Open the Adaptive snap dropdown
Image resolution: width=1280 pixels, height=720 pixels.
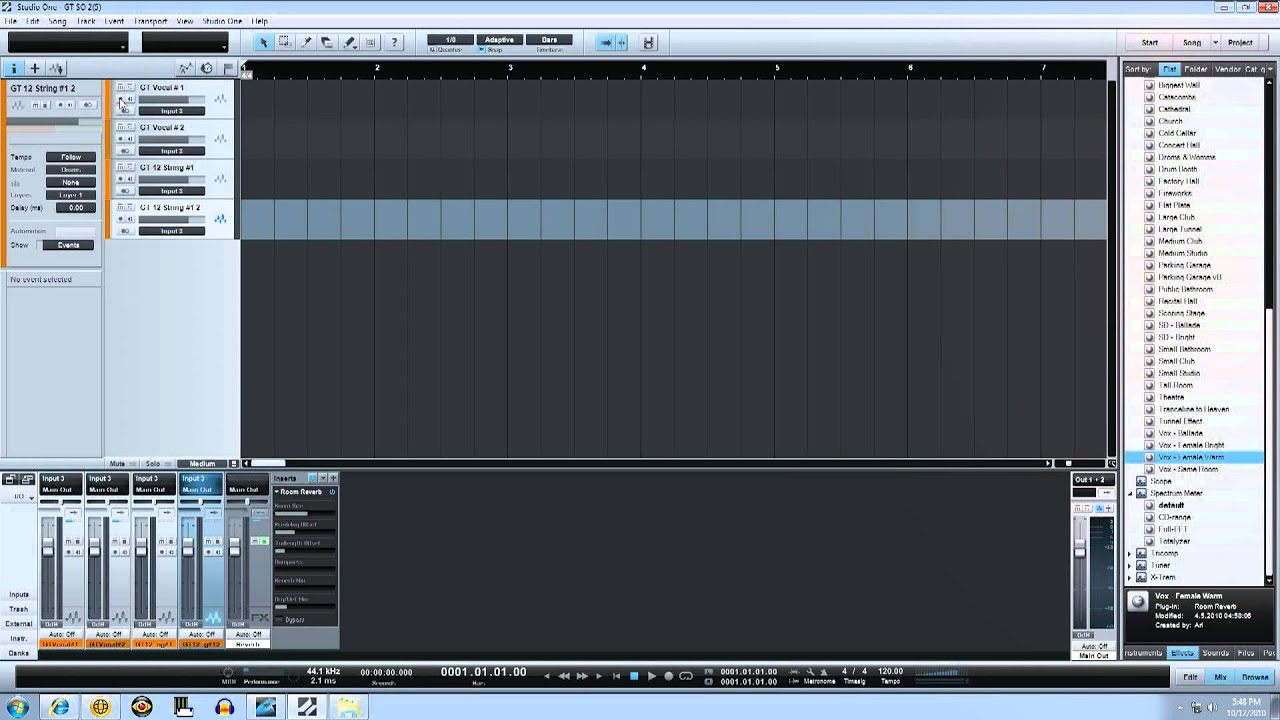click(498, 40)
